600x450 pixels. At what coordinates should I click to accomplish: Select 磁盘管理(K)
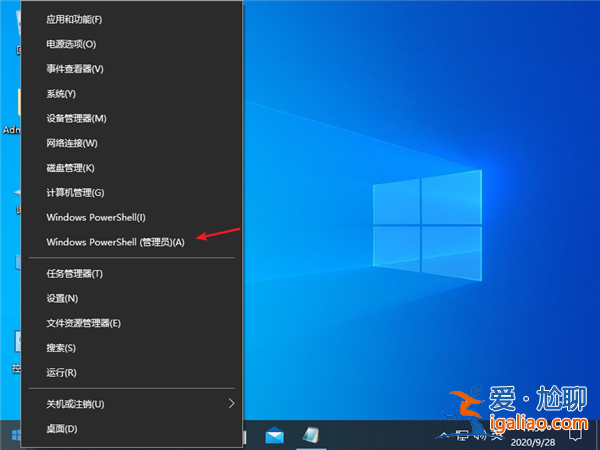coord(131,168)
